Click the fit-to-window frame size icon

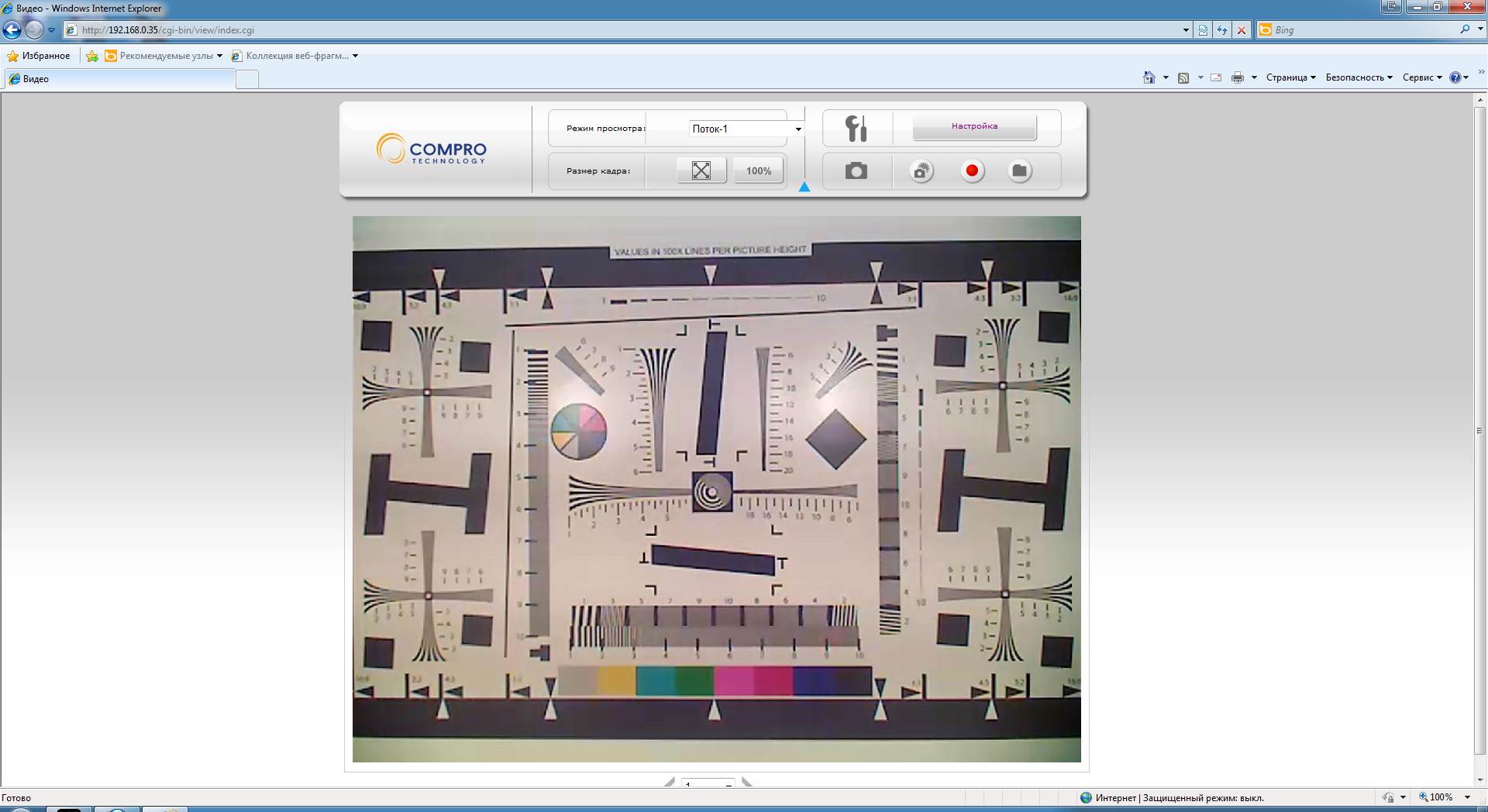(x=701, y=170)
